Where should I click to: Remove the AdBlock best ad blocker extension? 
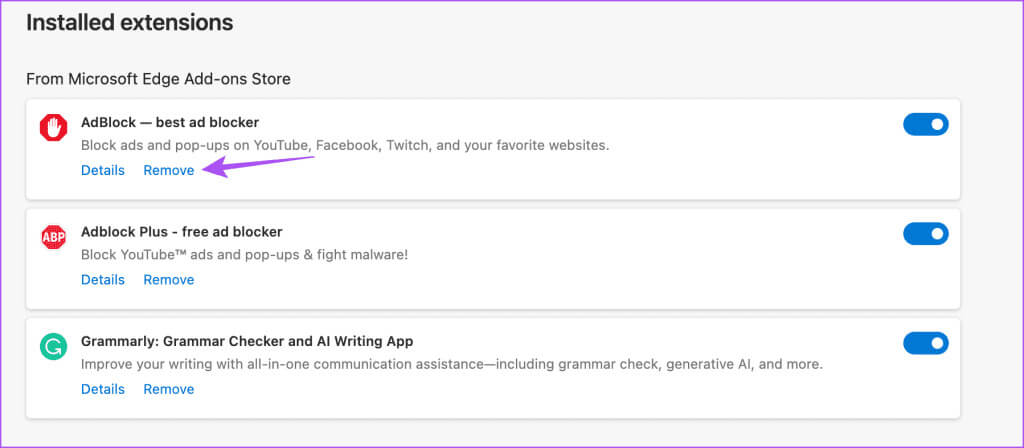[168, 170]
